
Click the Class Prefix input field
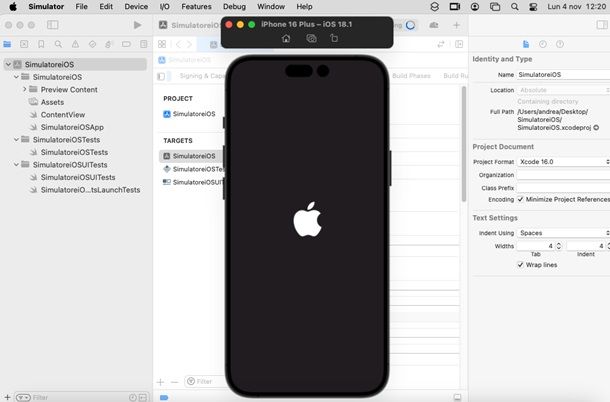point(563,188)
